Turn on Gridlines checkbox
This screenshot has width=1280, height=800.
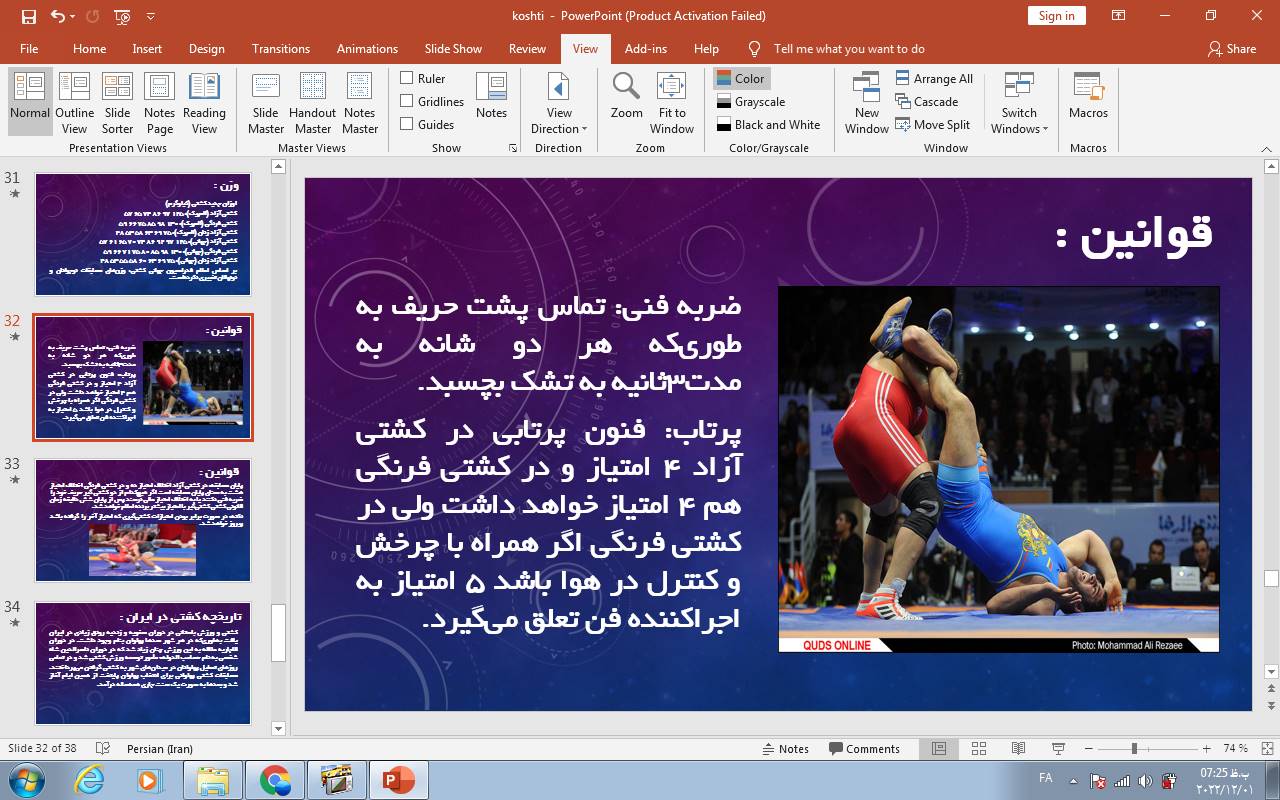tap(407, 101)
